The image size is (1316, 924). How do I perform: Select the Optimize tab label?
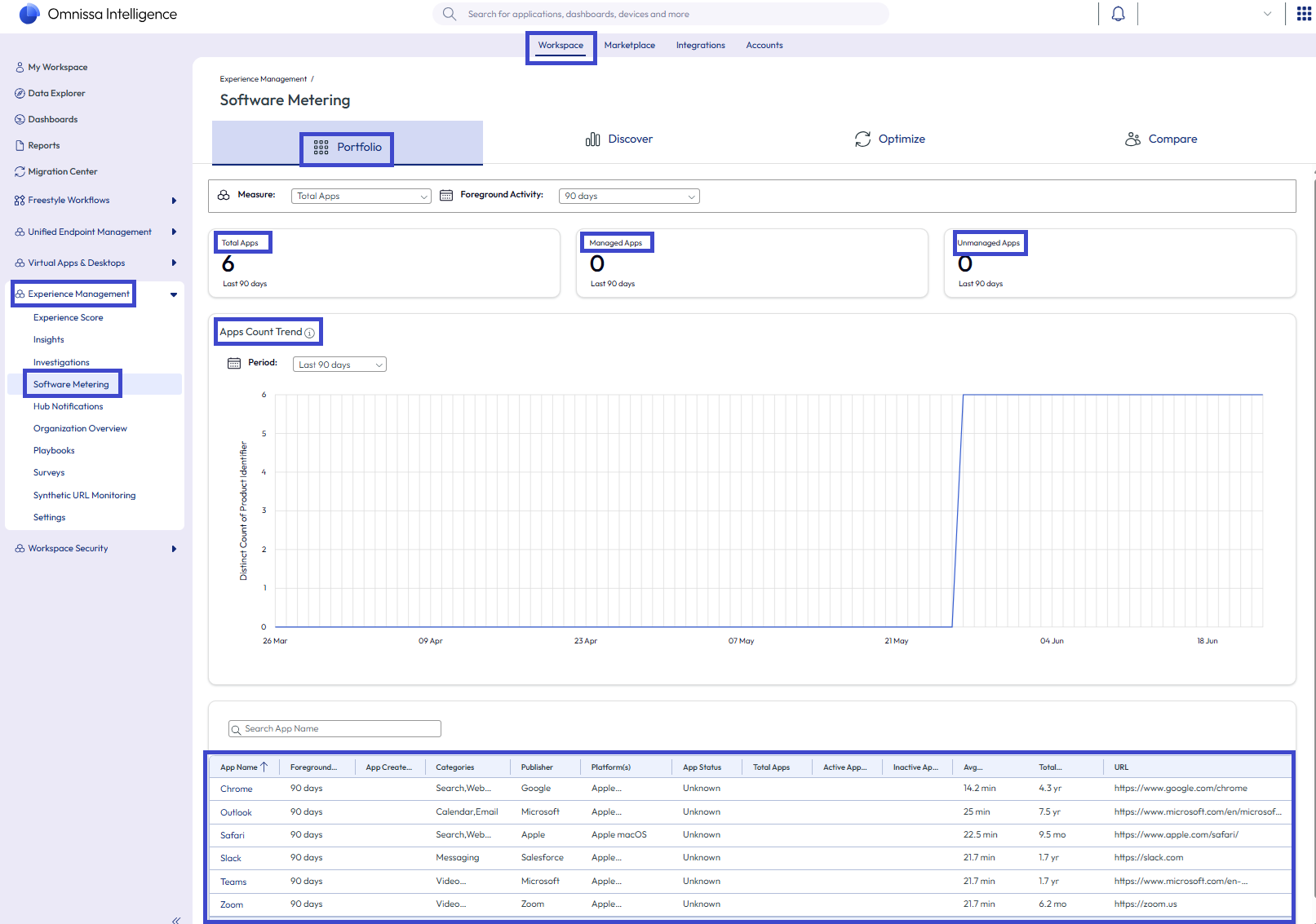902,139
